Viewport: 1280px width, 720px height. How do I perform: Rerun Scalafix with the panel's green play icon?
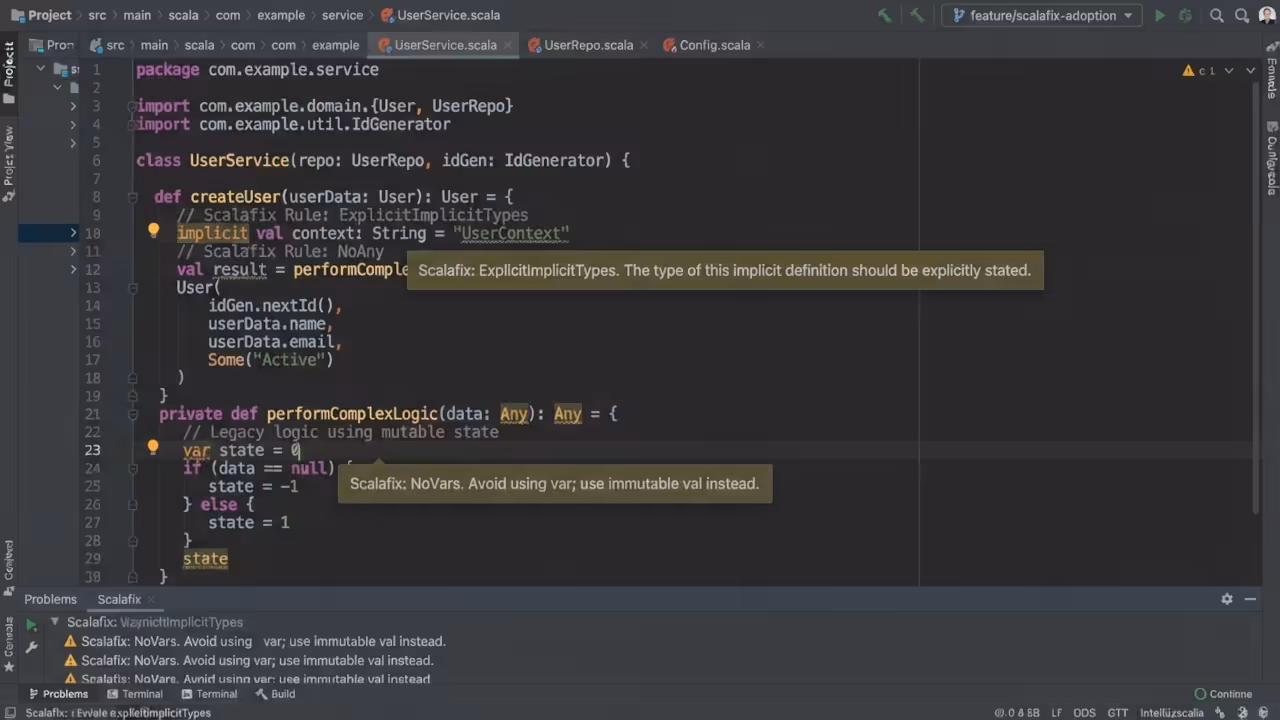[x=31, y=625]
